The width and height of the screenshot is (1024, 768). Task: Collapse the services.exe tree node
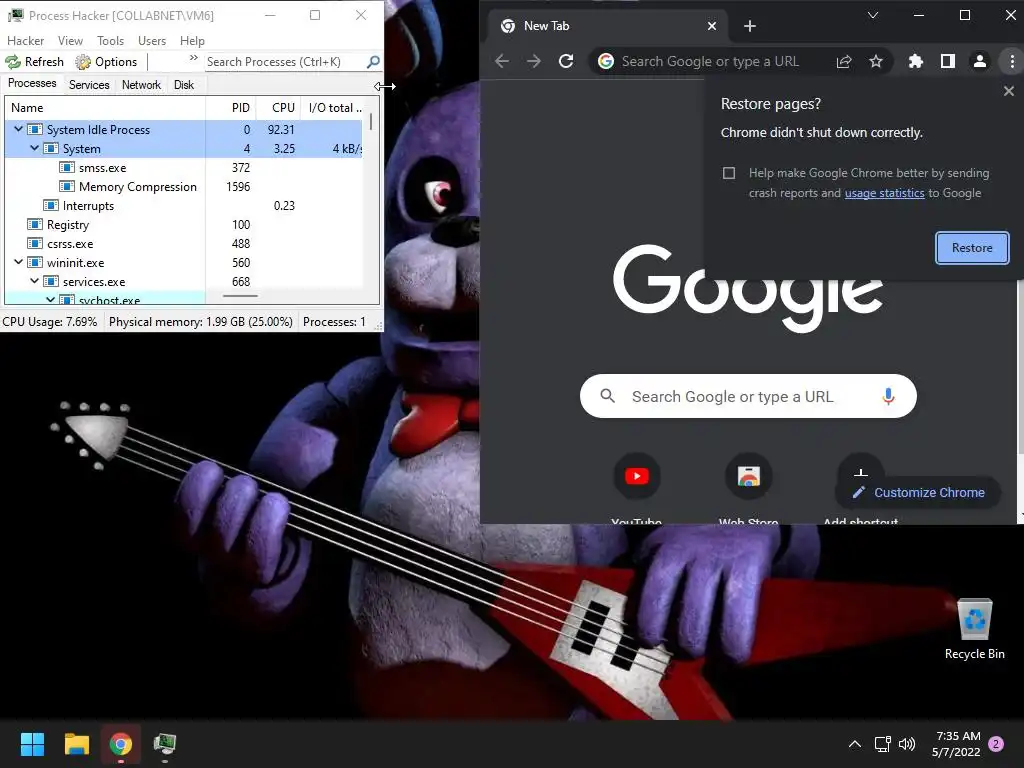click(35, 281)
